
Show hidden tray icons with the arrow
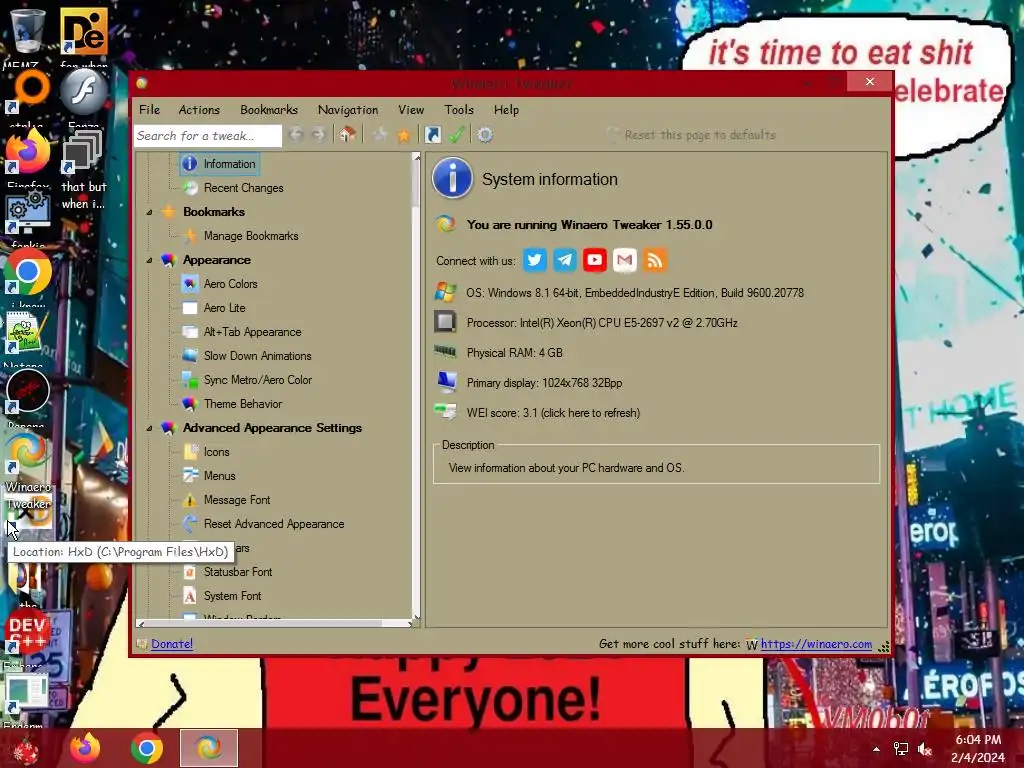[876, 749]
